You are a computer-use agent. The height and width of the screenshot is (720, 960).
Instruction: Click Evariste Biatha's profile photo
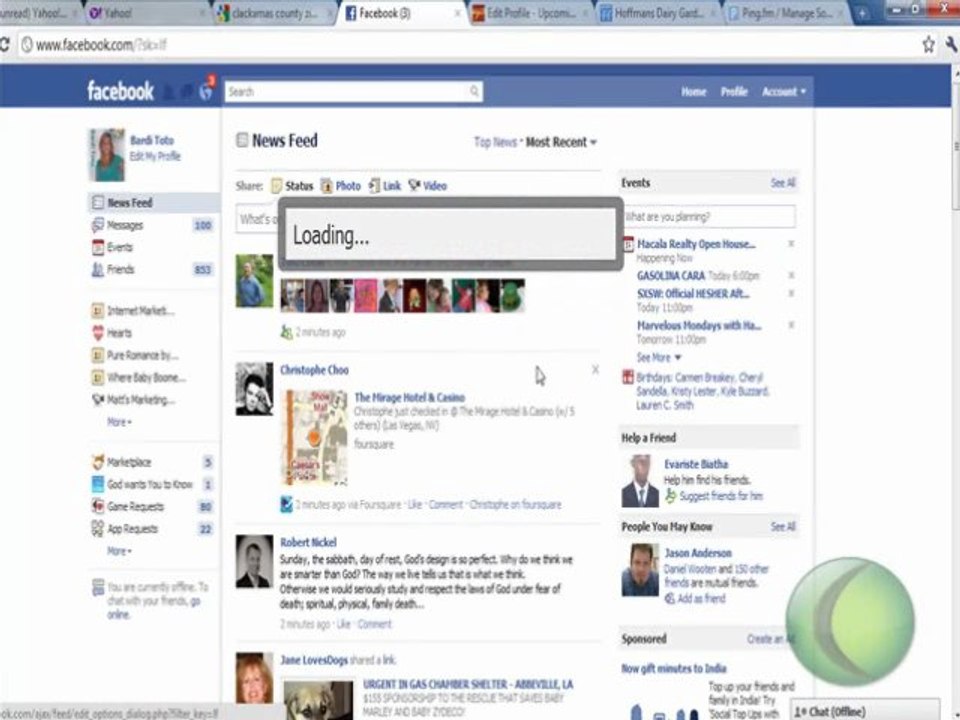coord(640,481)
